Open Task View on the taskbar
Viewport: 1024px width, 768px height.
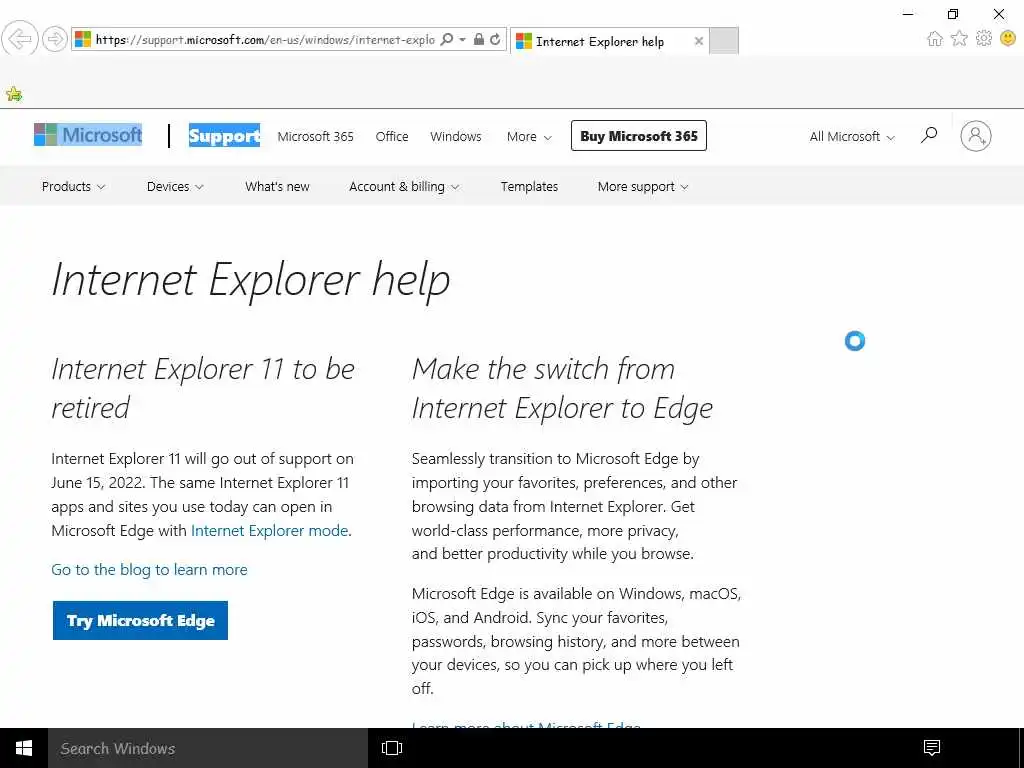(x=392, y=748)
